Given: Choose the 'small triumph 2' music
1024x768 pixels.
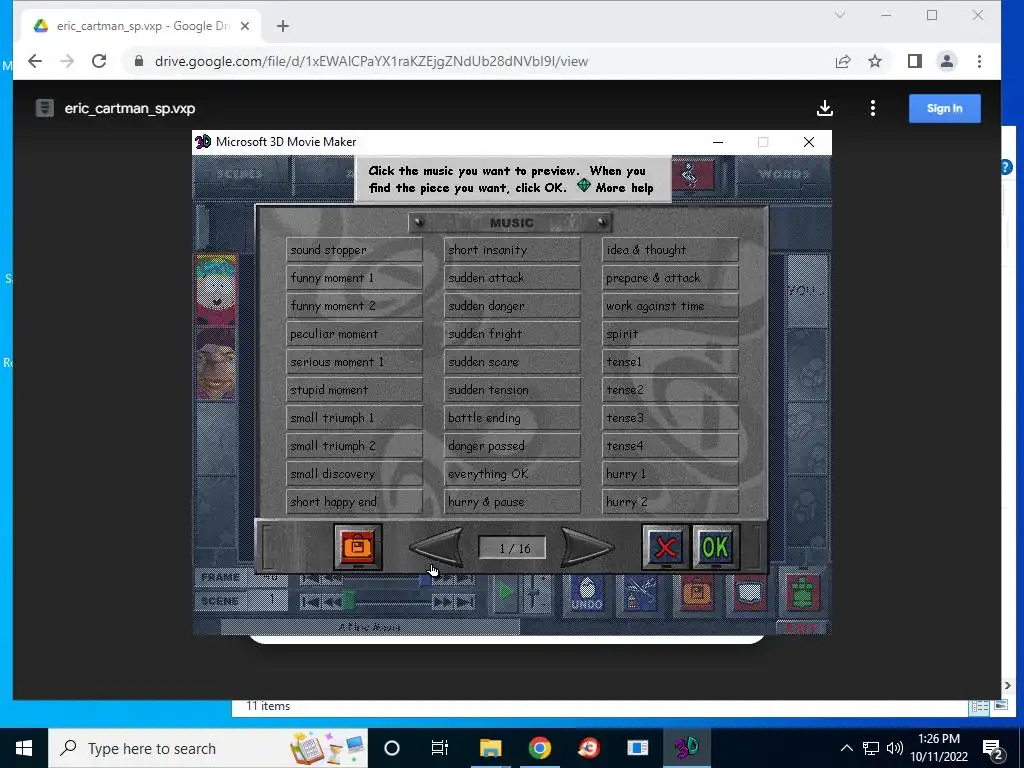Looking at the screenshot, I should coord(354,446).
